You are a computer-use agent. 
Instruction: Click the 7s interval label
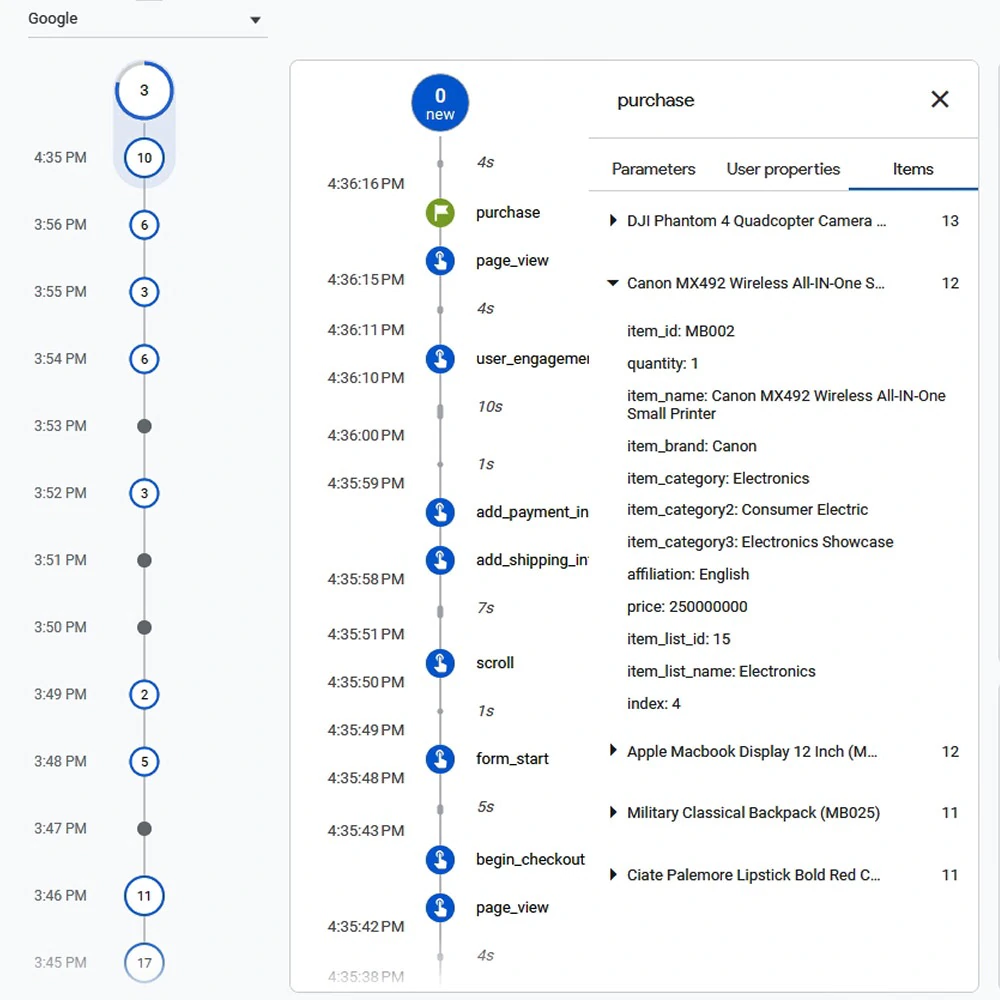coord(485,608)
